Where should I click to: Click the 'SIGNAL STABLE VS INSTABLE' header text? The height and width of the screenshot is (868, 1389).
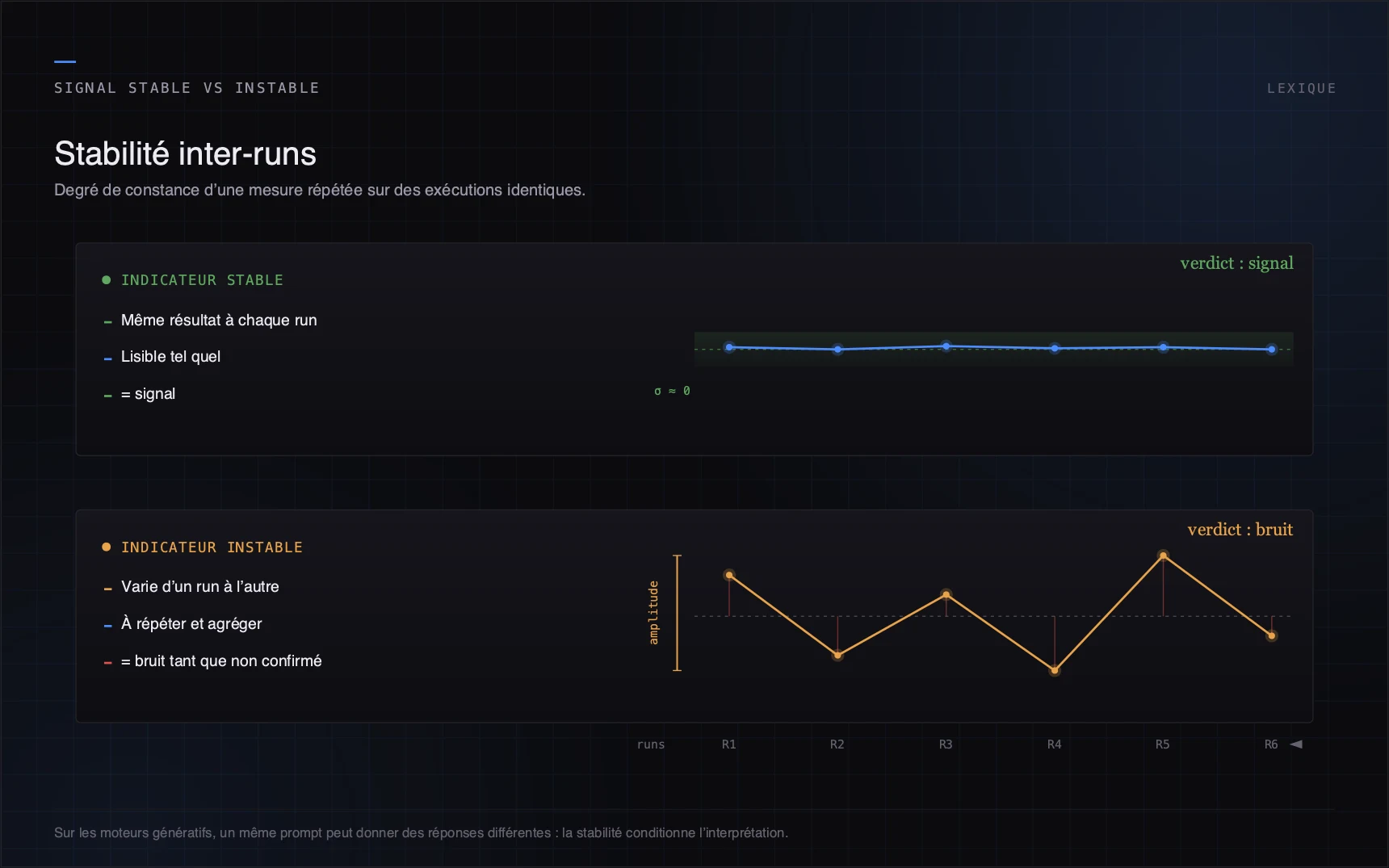pos(187,88)
